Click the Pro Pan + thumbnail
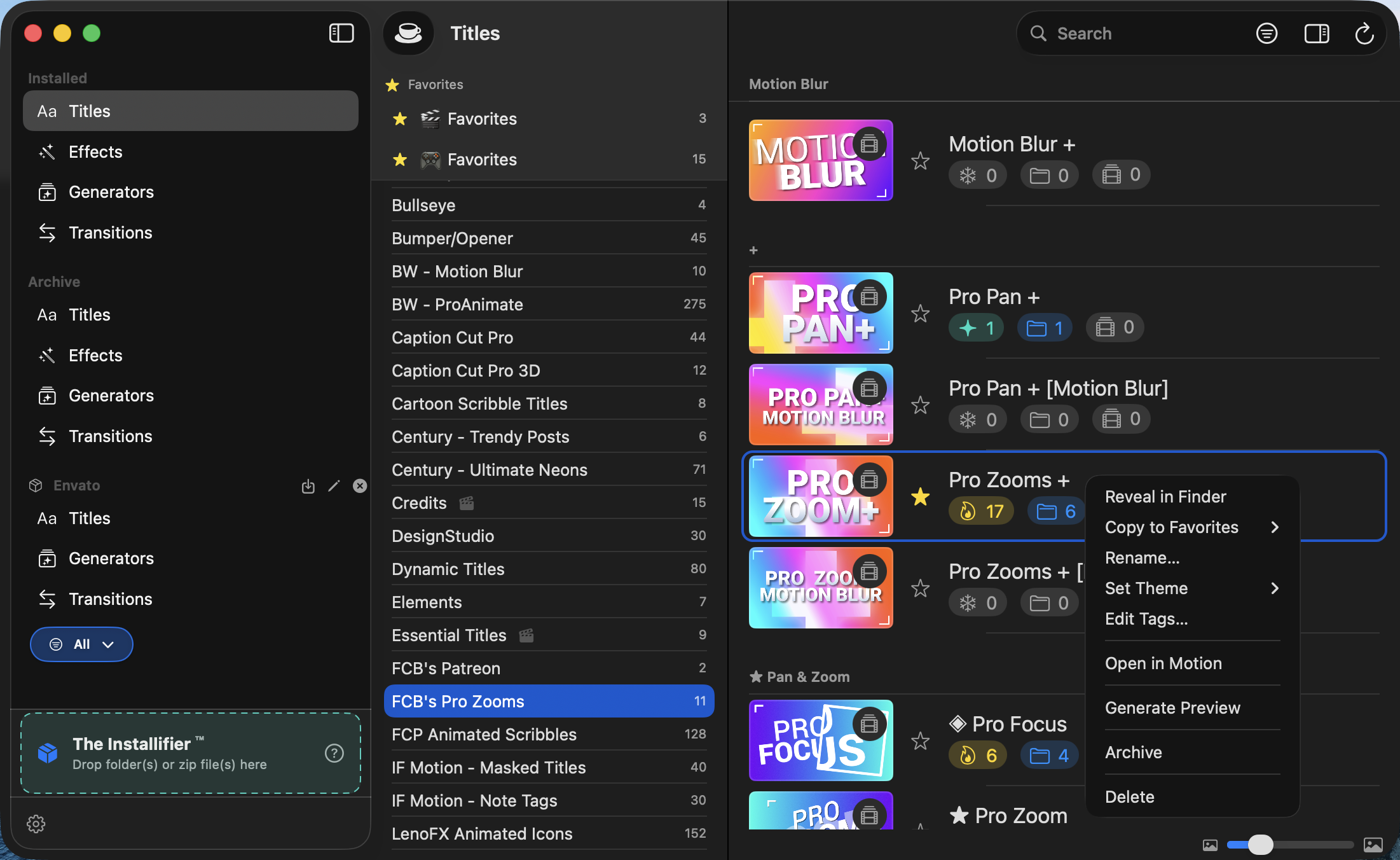 coord(820,312)
